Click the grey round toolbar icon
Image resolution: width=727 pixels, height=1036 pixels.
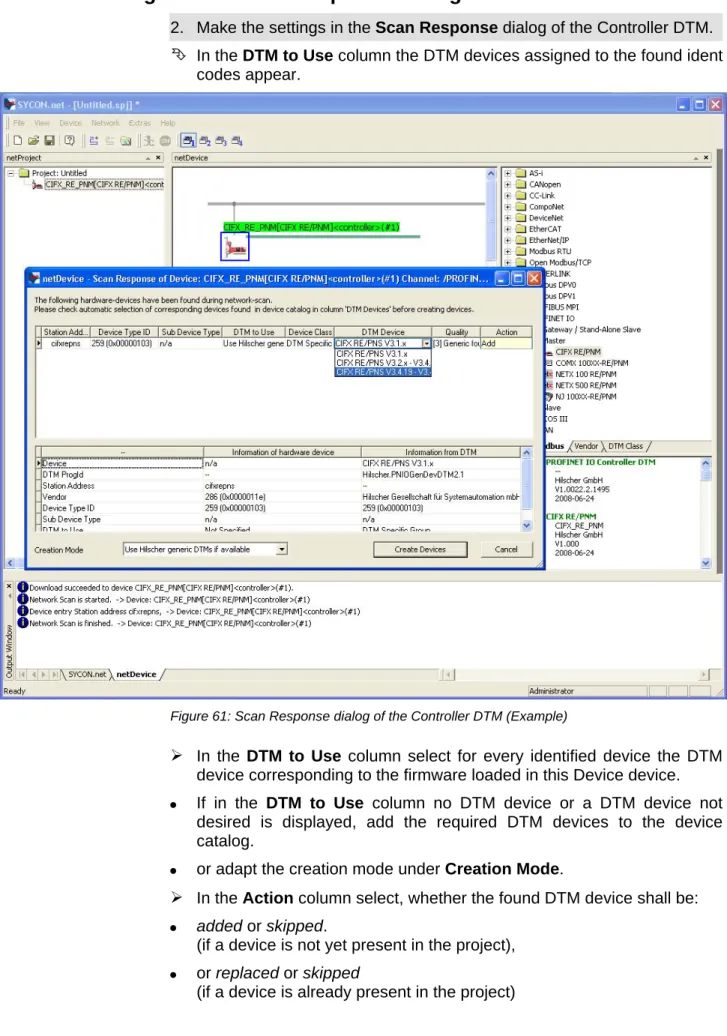[x=165, y=141]
